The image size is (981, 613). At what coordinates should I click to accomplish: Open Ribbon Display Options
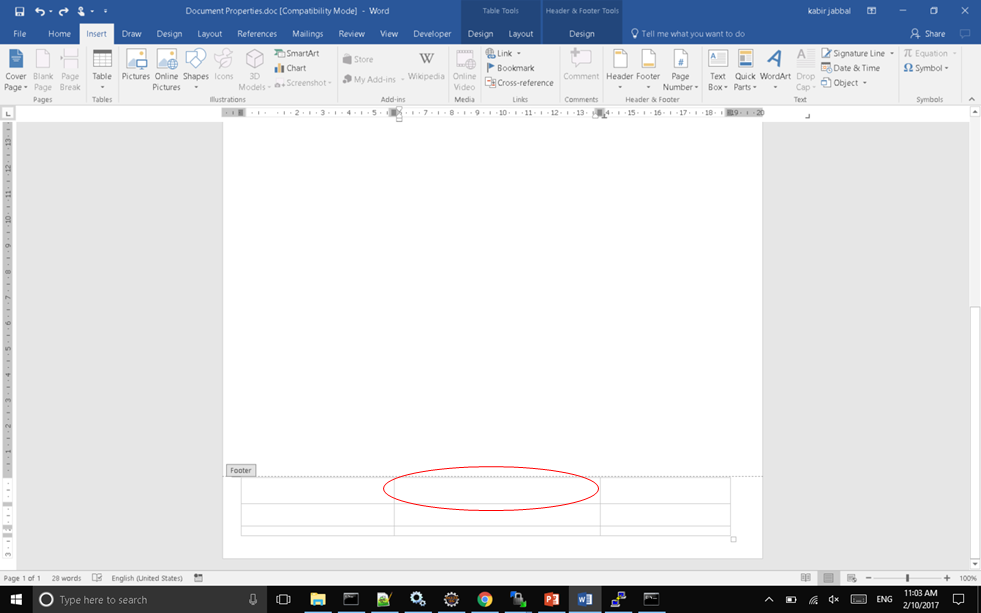point(871,11)
